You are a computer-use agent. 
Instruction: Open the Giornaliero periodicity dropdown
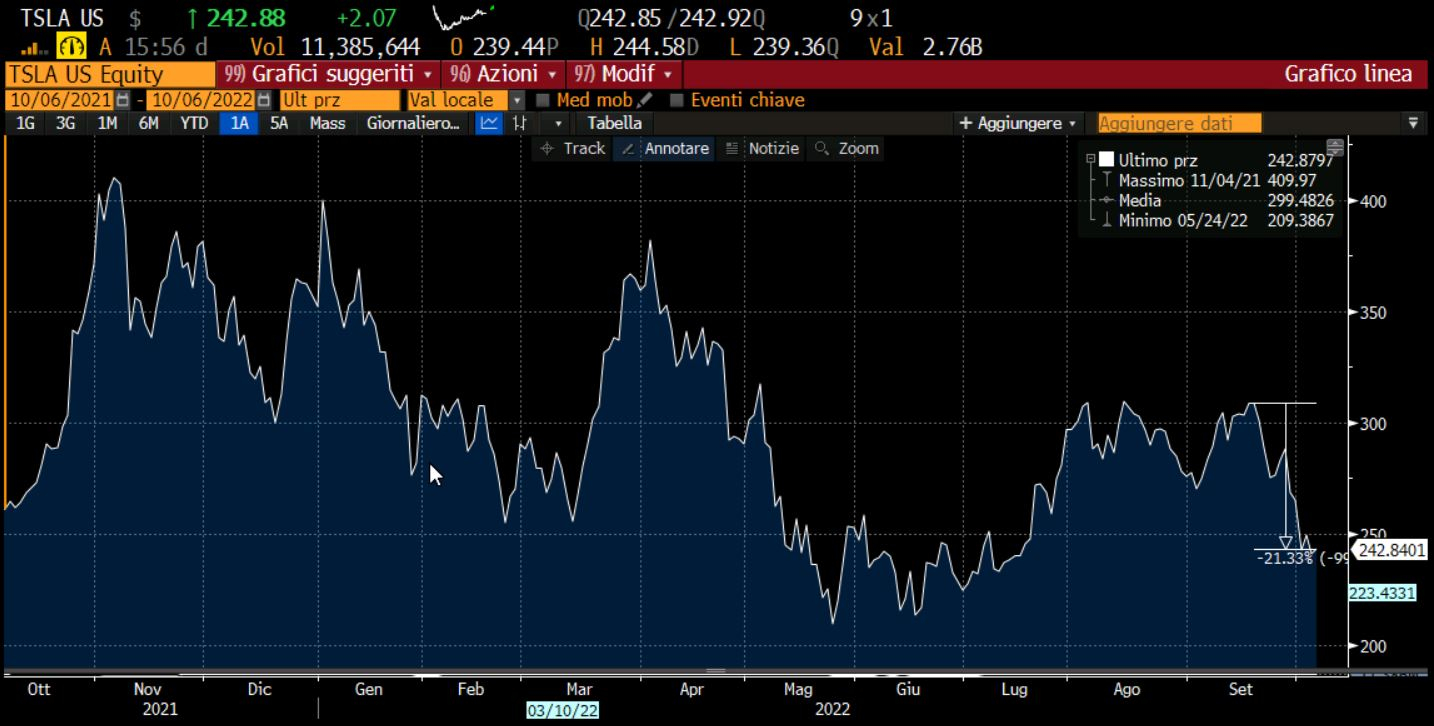point(413,123)
